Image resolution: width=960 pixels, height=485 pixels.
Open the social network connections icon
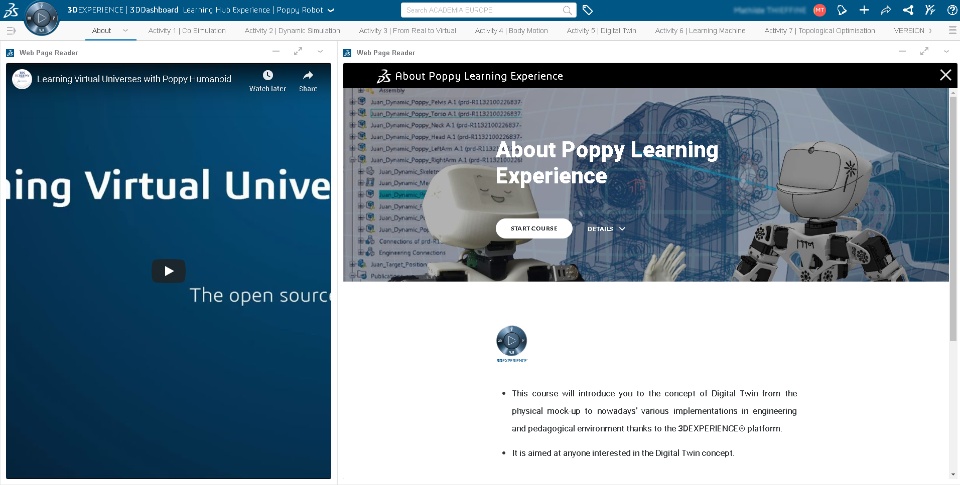[x=908, y=10]
